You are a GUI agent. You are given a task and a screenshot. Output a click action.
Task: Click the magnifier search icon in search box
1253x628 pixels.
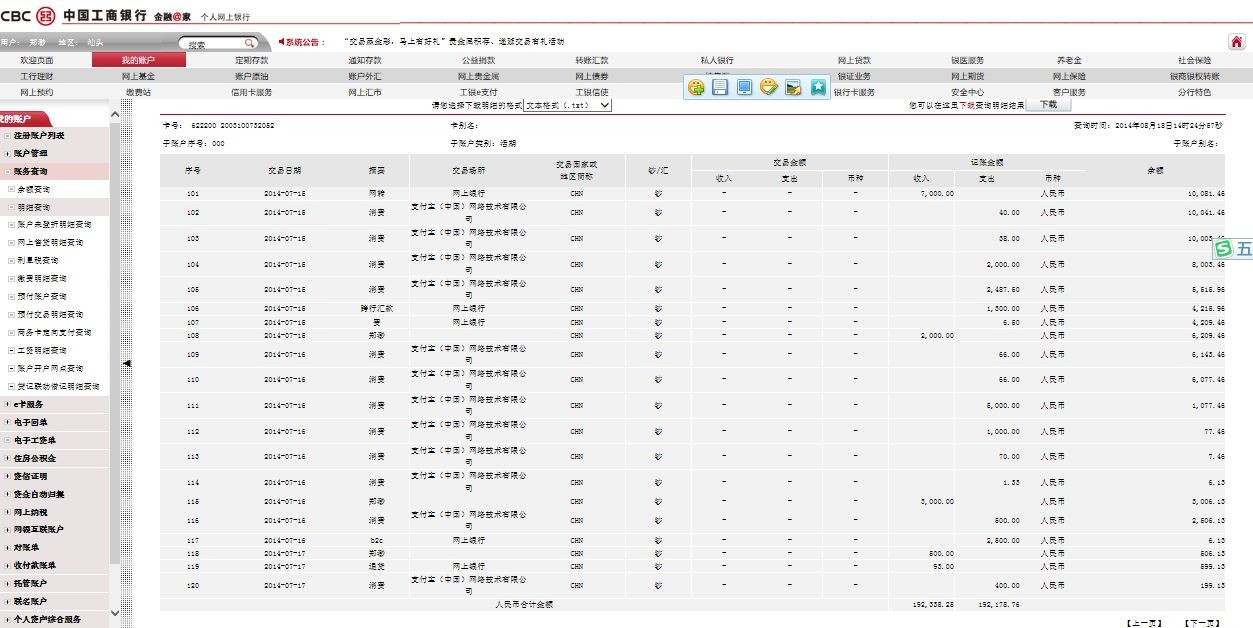click(x=249, y=44)
